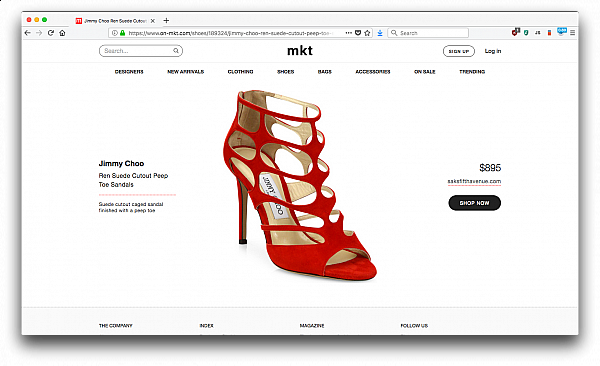Open the saksfifthavenue.com link
This screenshot has width=600, height=366.
tap(474, 181)
